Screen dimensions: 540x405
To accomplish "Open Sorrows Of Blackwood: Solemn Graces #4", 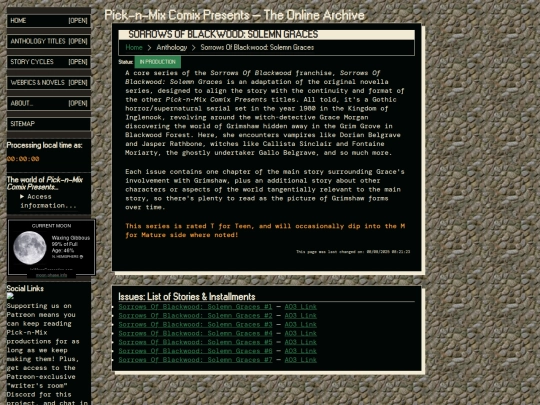I will click(x=195, y=333).
